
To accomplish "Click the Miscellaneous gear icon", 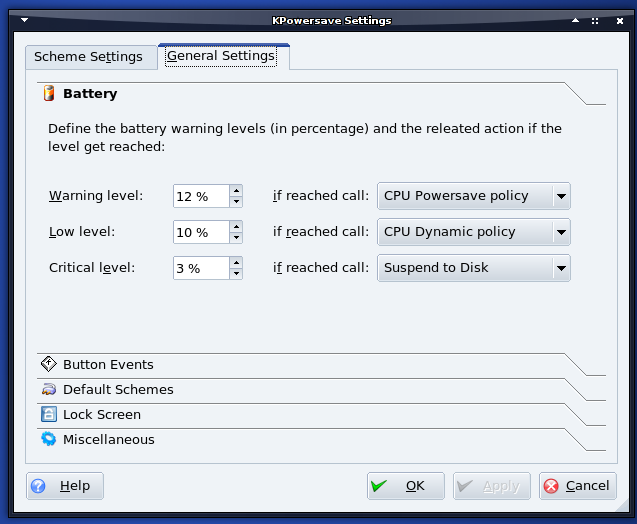I will (49, 439).
